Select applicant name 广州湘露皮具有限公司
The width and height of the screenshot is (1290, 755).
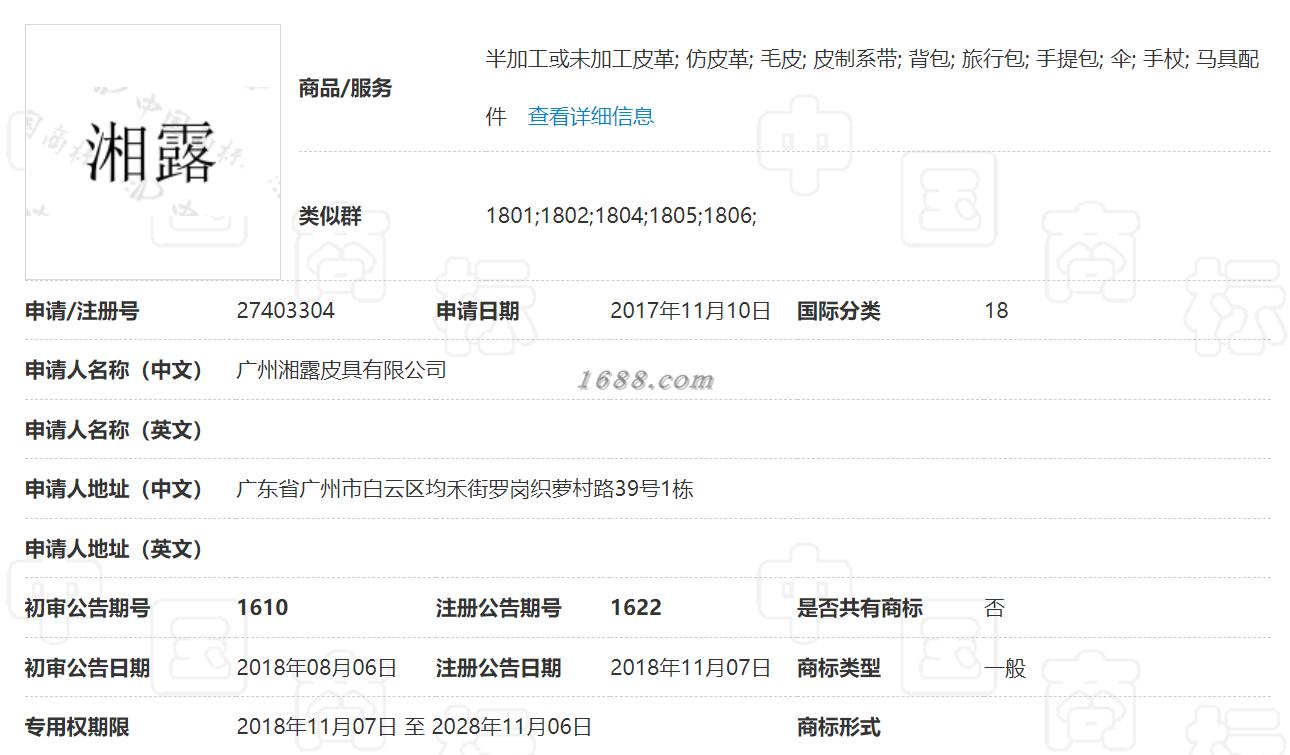click(x=342, y=370)
